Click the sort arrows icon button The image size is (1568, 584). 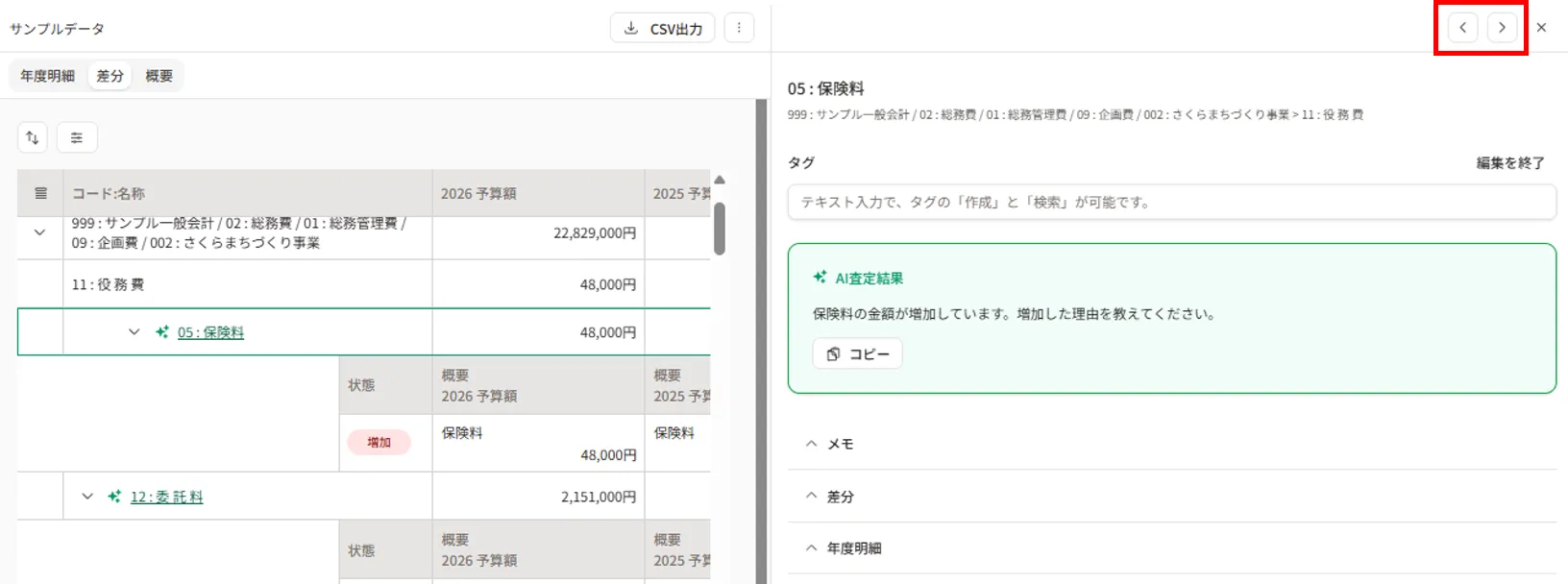(32, 137)
